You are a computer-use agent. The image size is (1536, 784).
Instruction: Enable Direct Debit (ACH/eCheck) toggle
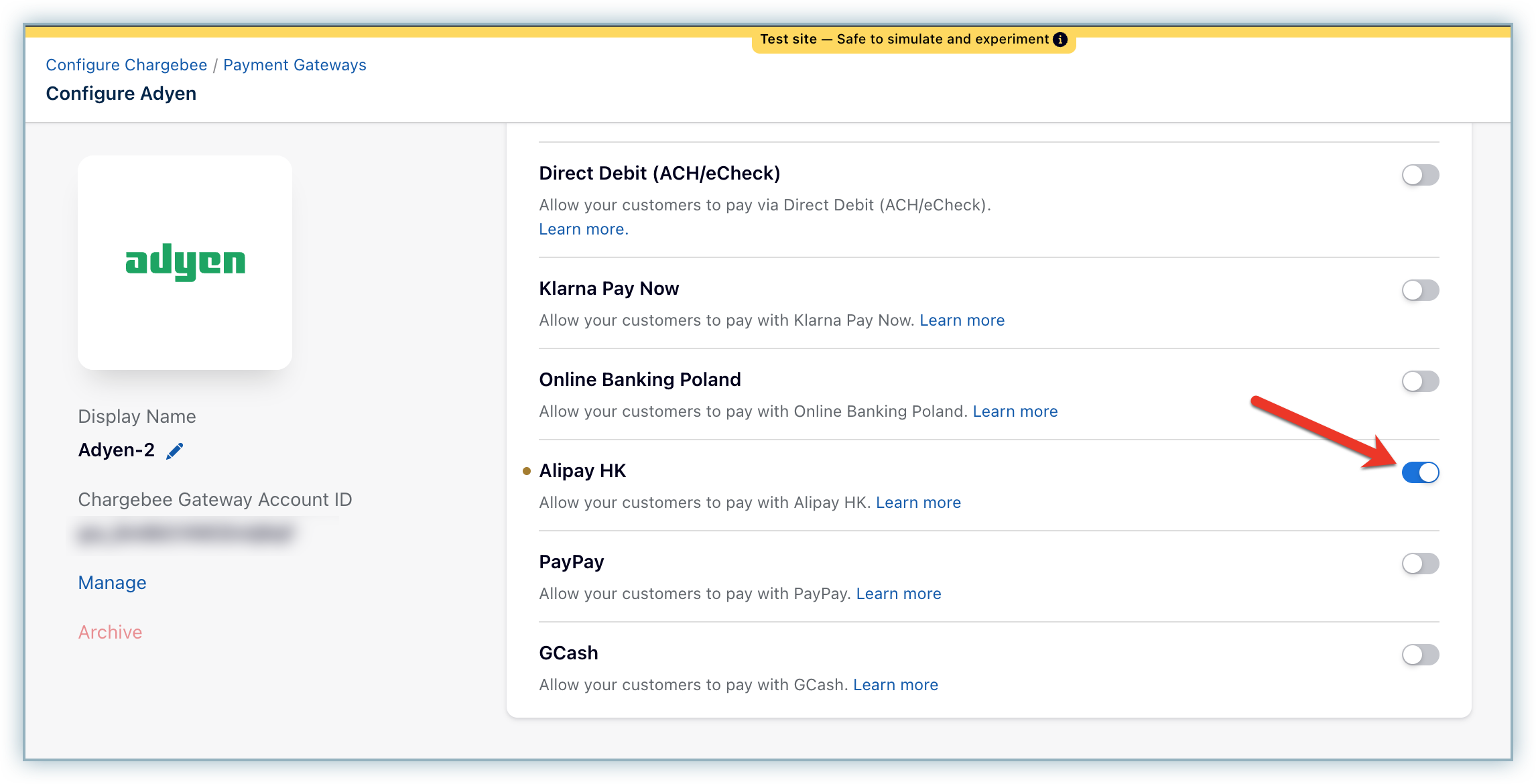coord(1420,175)
